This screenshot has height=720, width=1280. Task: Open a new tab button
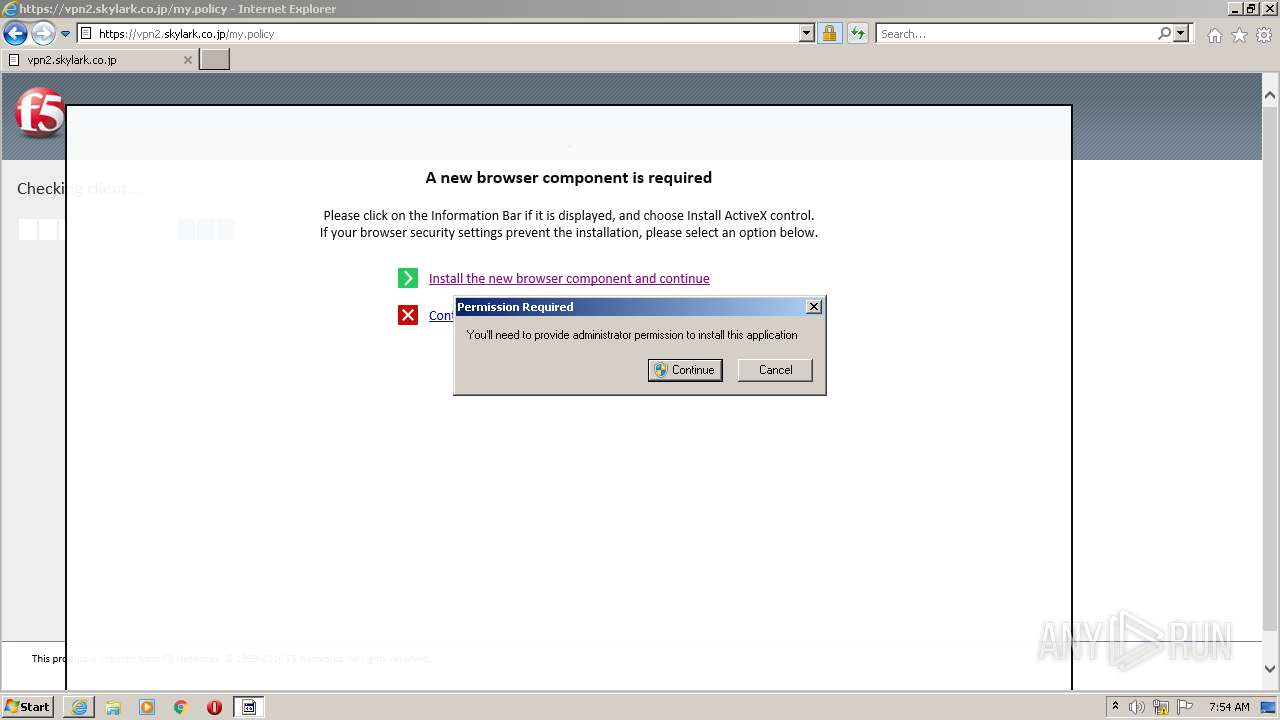[x=215, y=60]
